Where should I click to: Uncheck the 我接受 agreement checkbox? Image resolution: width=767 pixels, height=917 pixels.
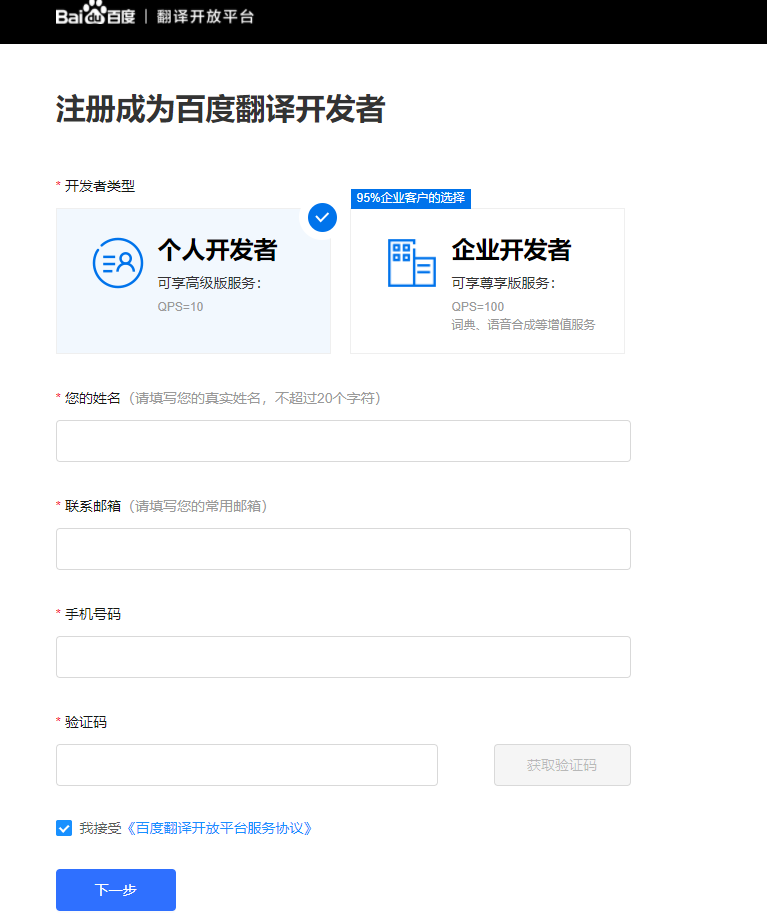pos(64,828)
